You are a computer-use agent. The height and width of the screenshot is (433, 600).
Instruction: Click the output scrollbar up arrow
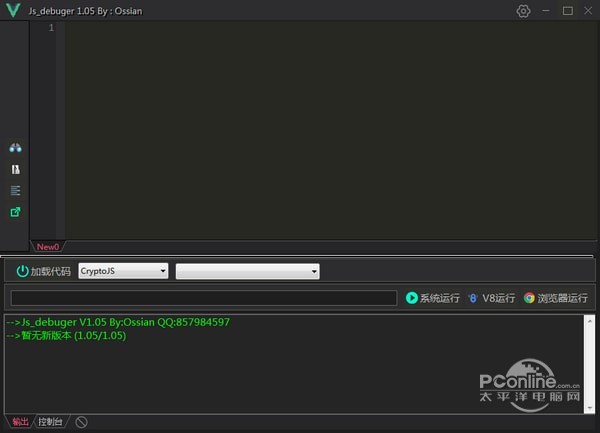pos(590,321)
